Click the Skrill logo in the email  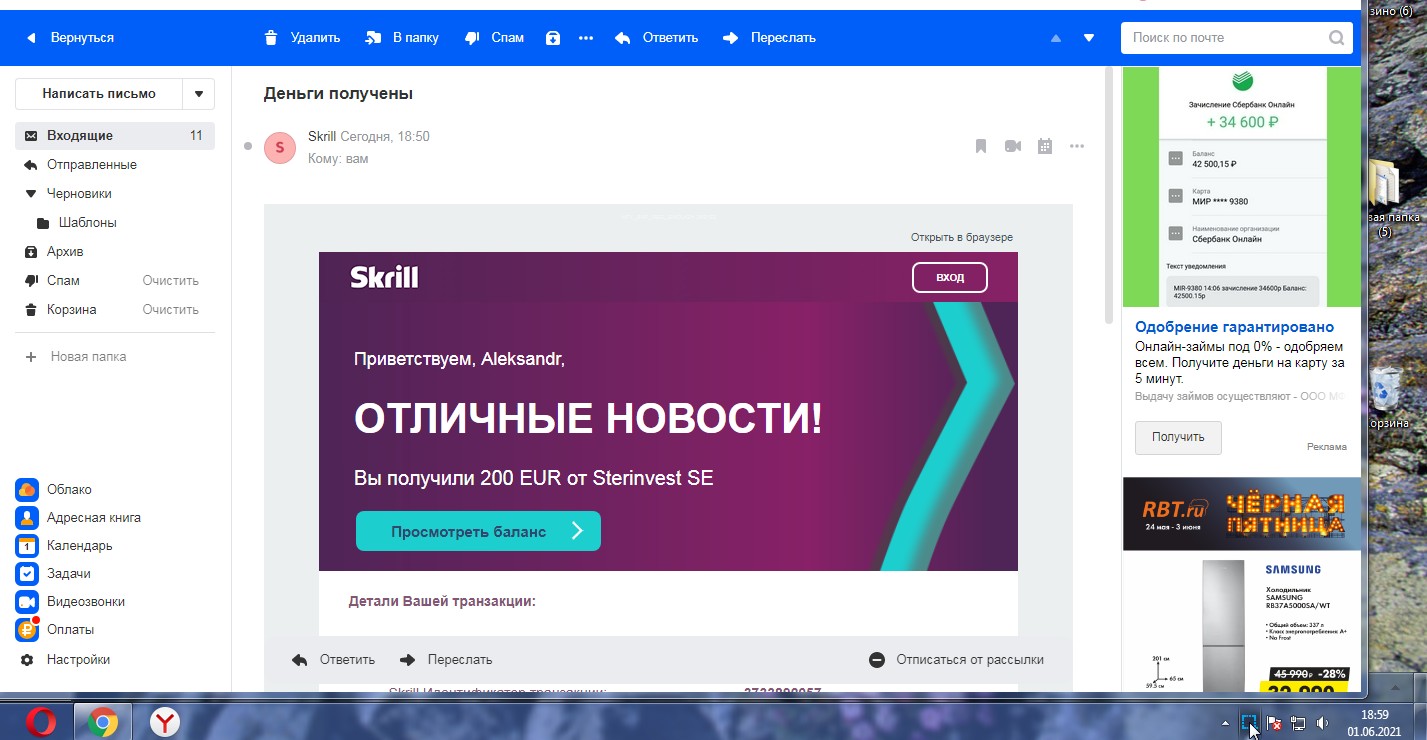(384, 278)
